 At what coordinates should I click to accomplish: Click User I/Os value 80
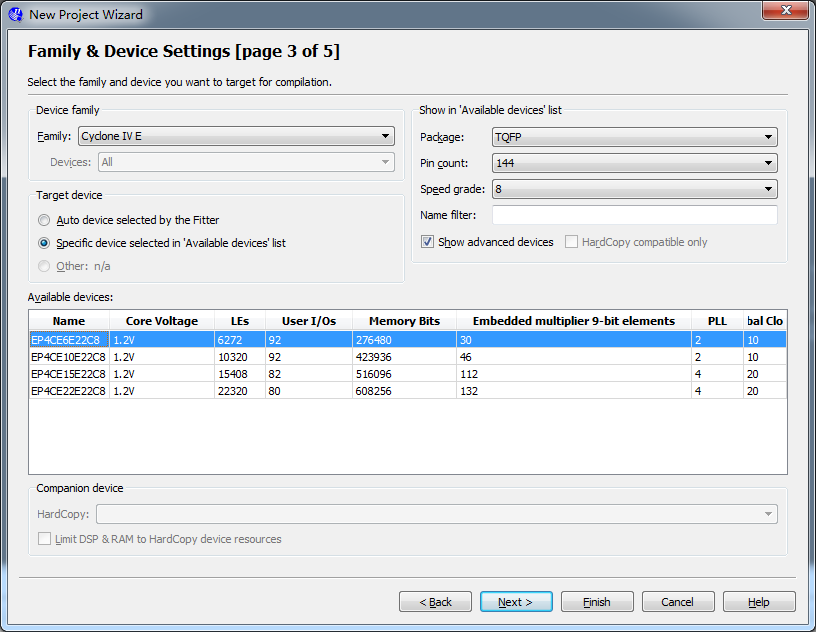[274, 391]
